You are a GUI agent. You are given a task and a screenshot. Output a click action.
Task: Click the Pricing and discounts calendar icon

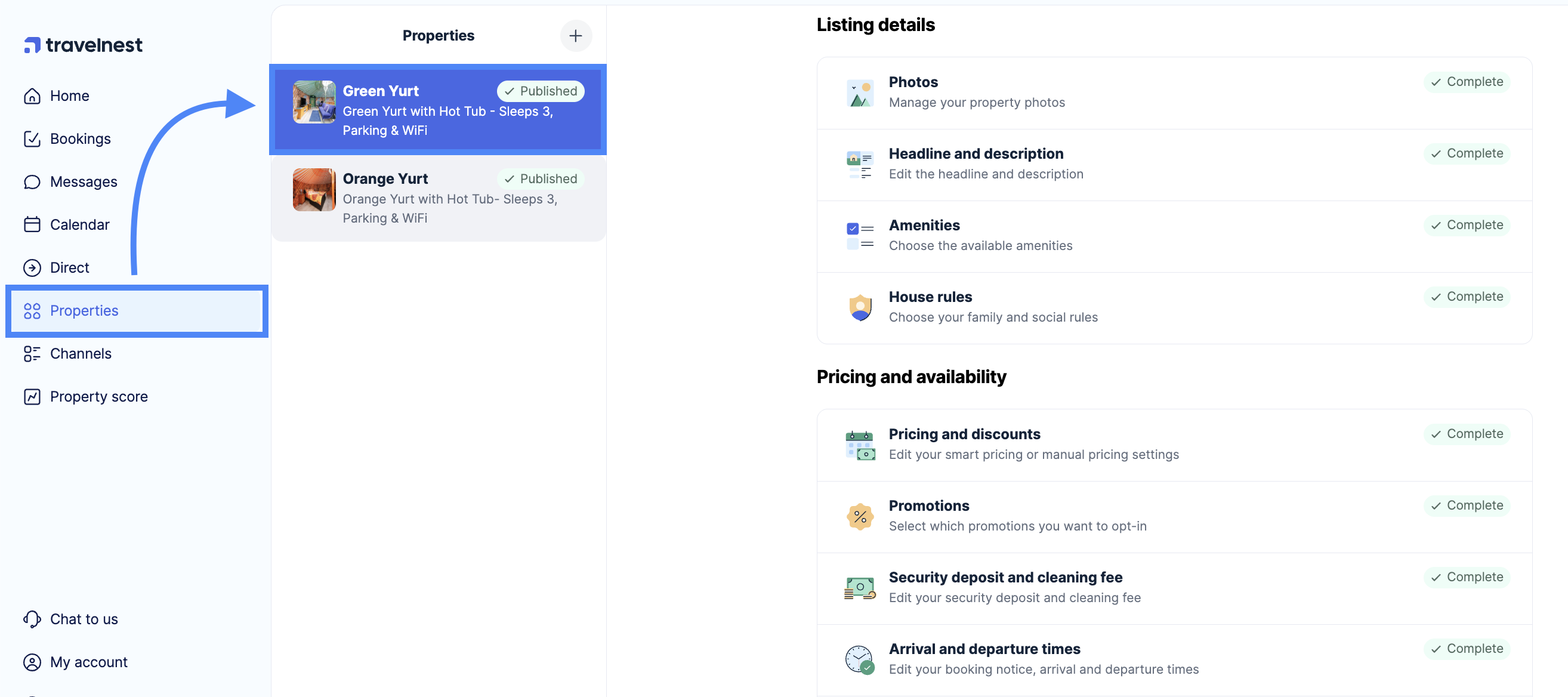[x=860, y=445]
